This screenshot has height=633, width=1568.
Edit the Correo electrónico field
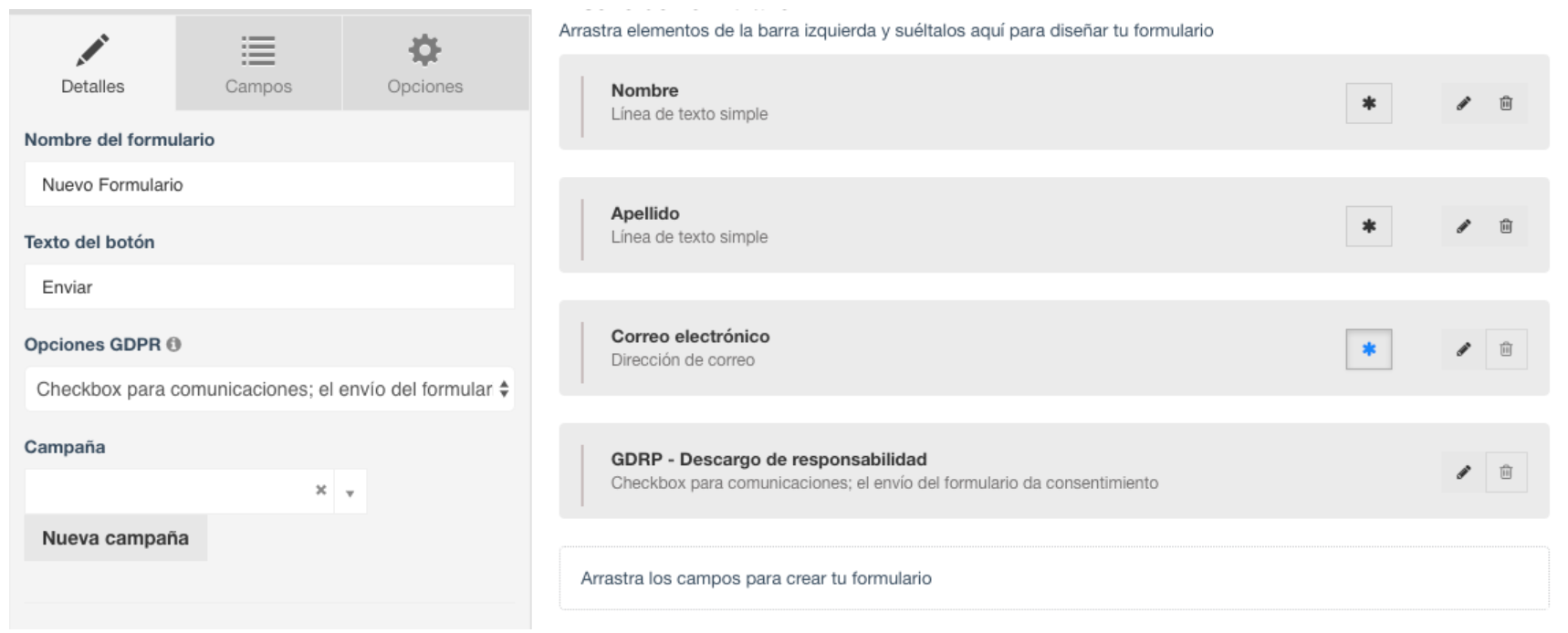1461,348
